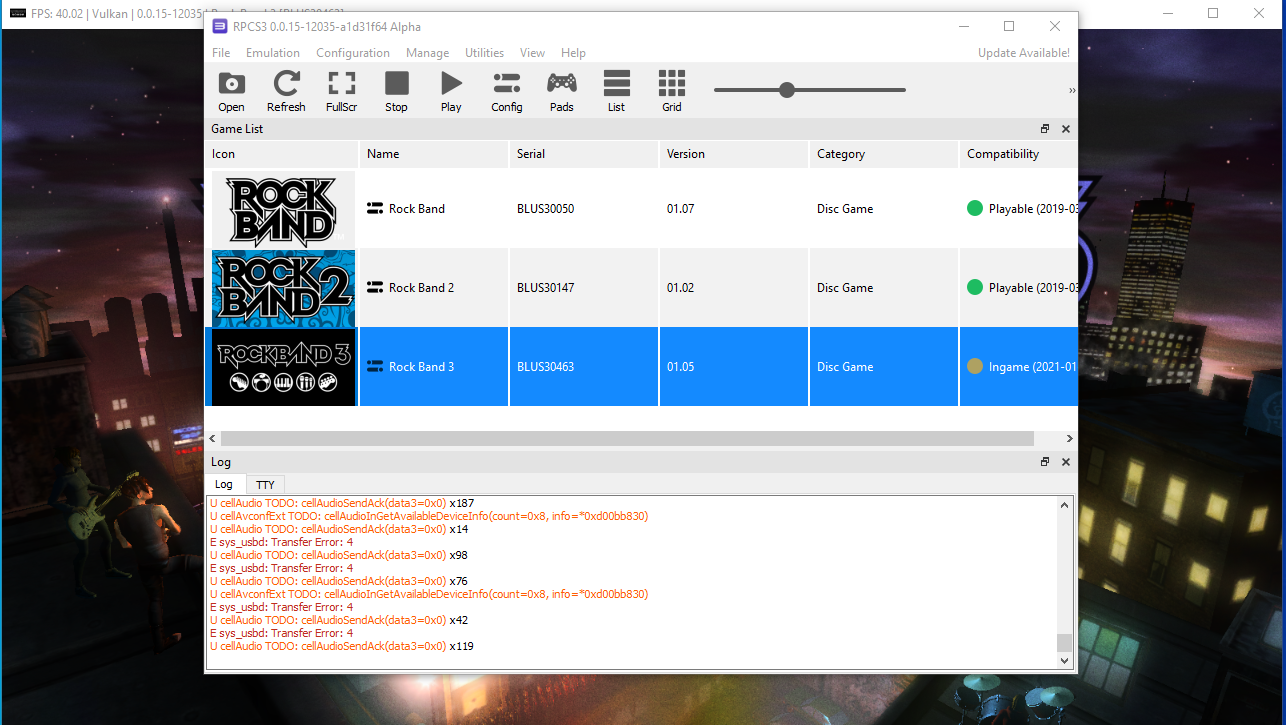Stop the running emulation
This screenshot has height=725, width=1286.
tap(397, 91)
